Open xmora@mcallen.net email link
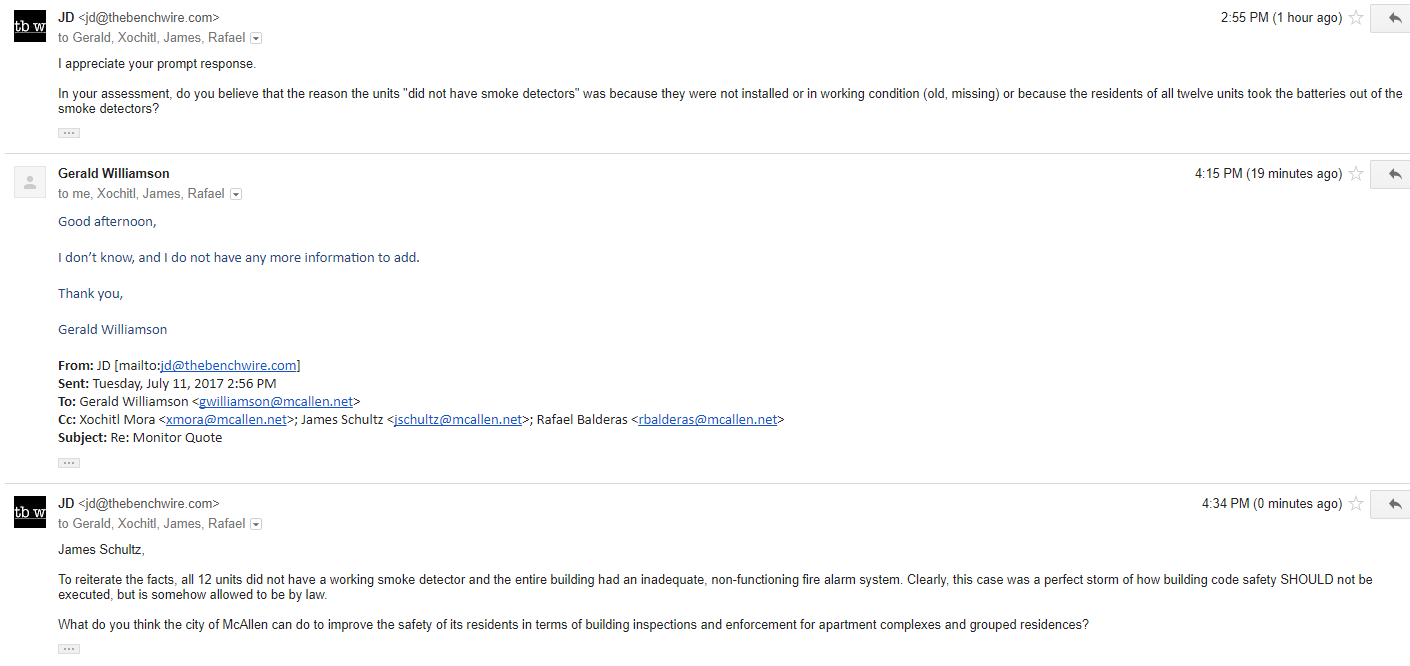Image resolution: width=1410 pixels, height=666 pixels. click(226, 420)
